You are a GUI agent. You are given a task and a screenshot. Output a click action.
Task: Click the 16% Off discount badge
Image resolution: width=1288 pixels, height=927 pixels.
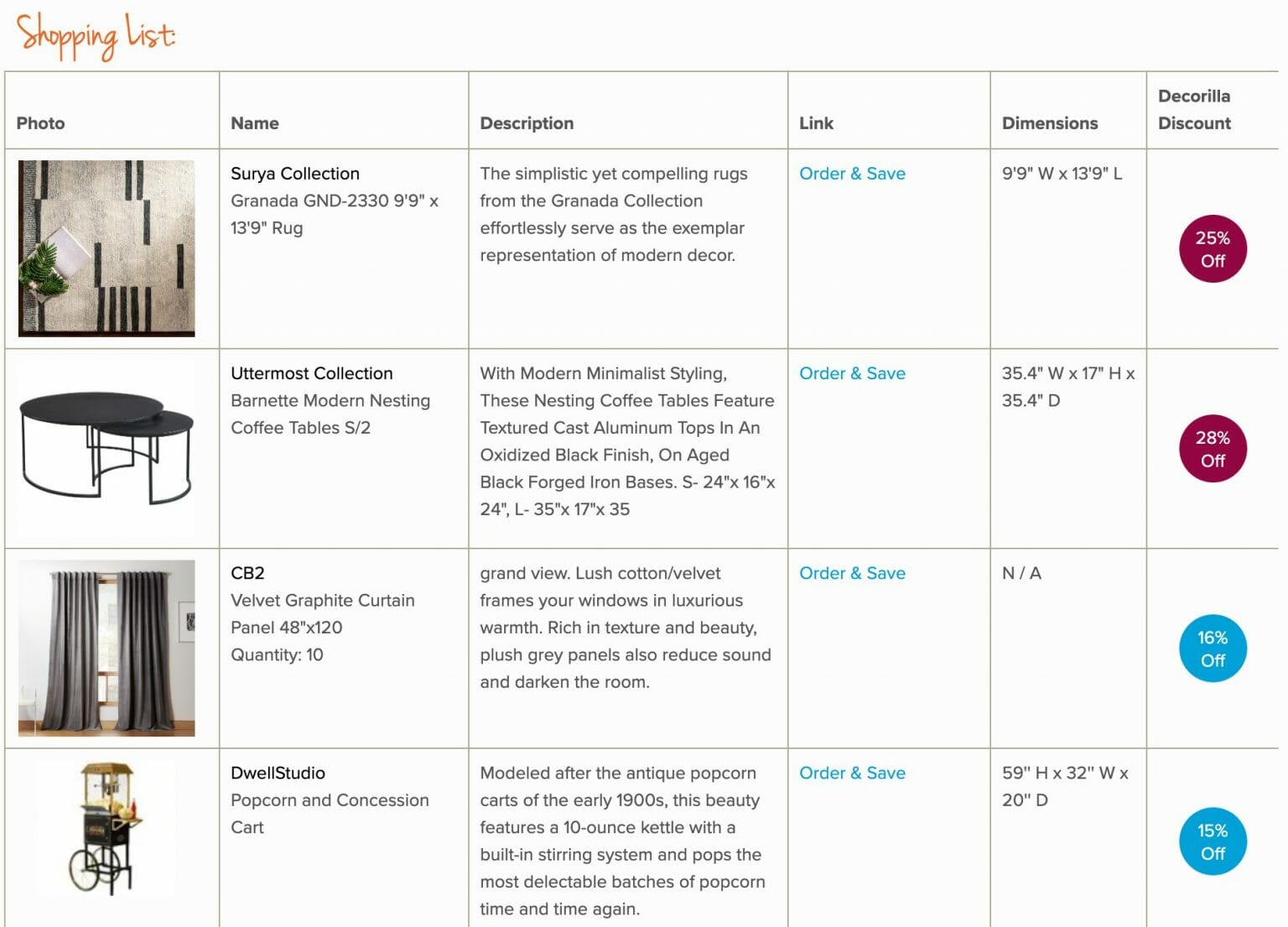click(1212, 648)
